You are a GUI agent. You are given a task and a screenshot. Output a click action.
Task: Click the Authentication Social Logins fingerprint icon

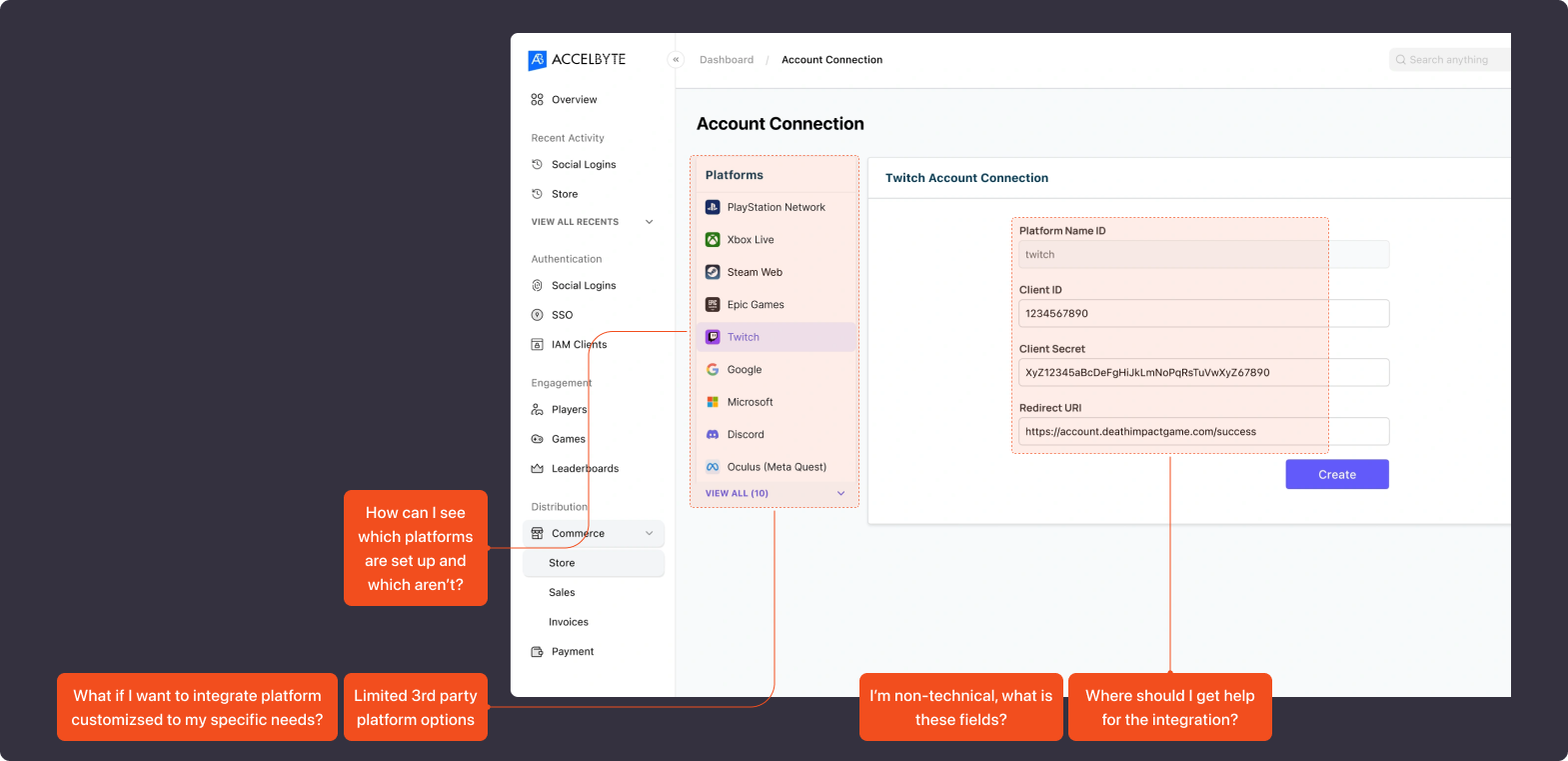point(538,285)
